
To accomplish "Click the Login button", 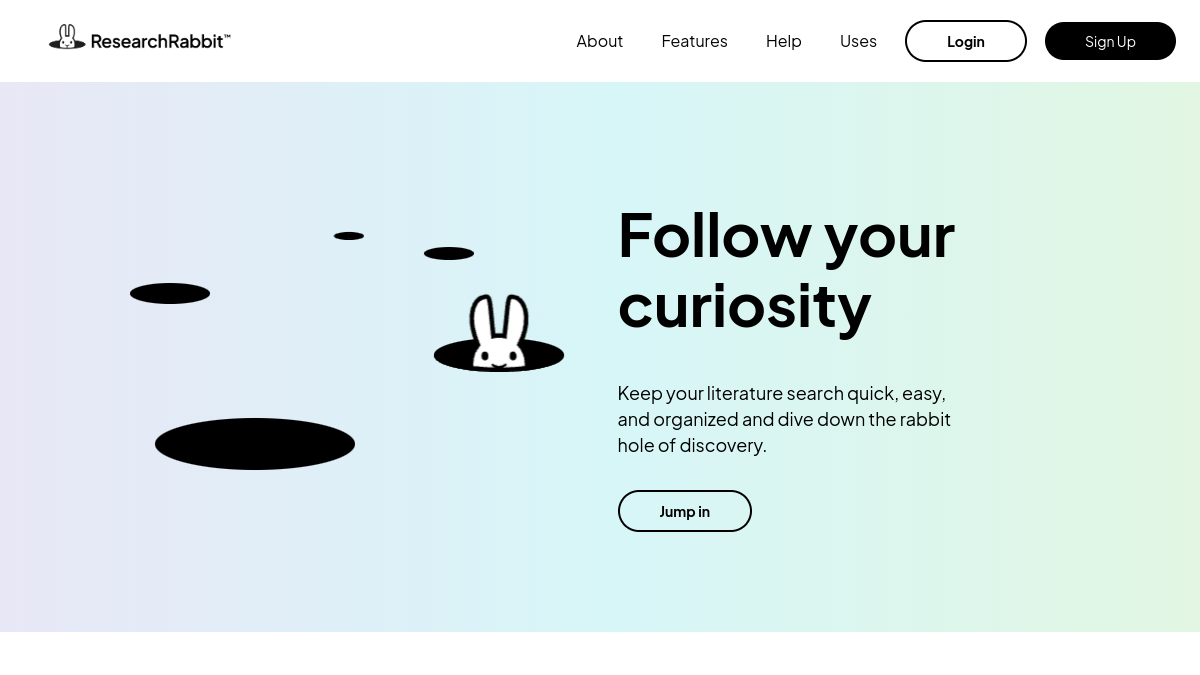I will 966,41.
